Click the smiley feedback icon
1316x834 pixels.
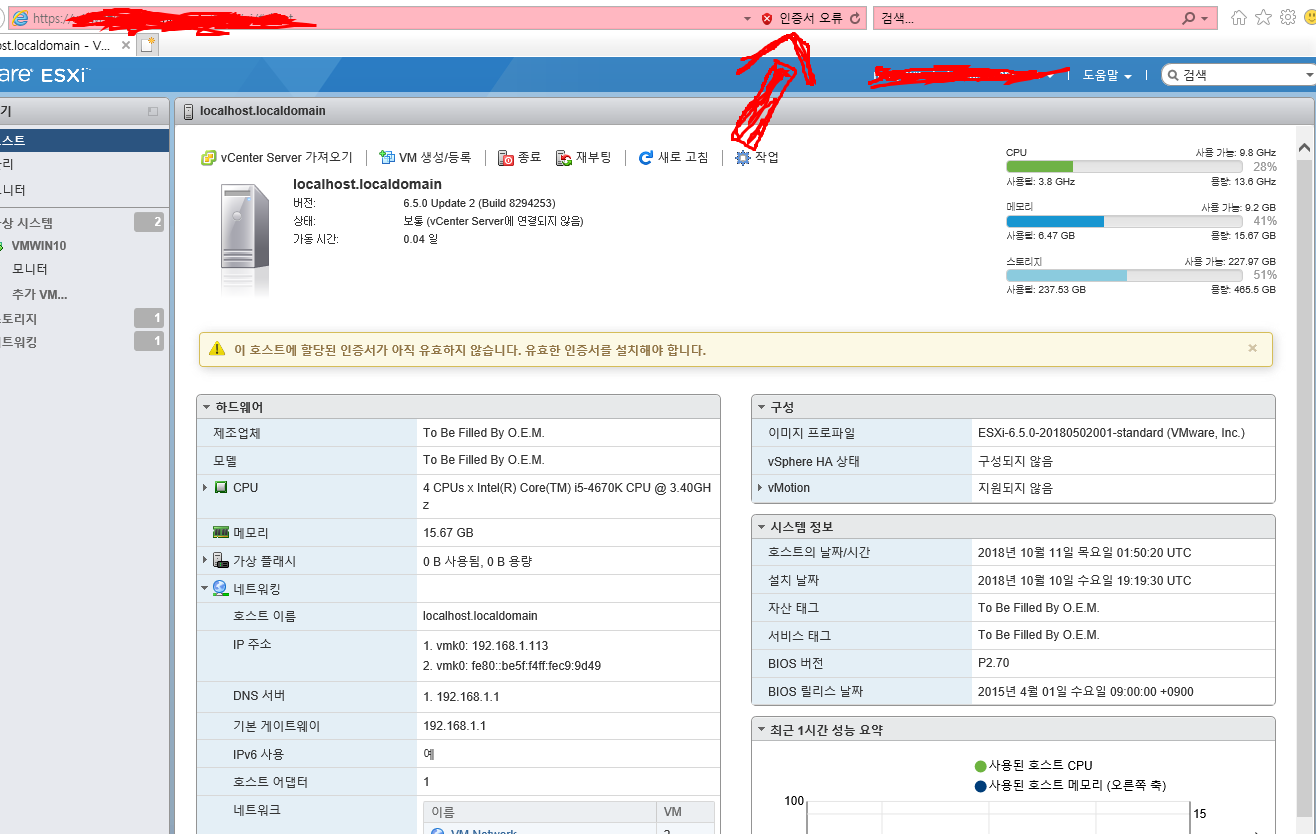tap(1309, 18)
